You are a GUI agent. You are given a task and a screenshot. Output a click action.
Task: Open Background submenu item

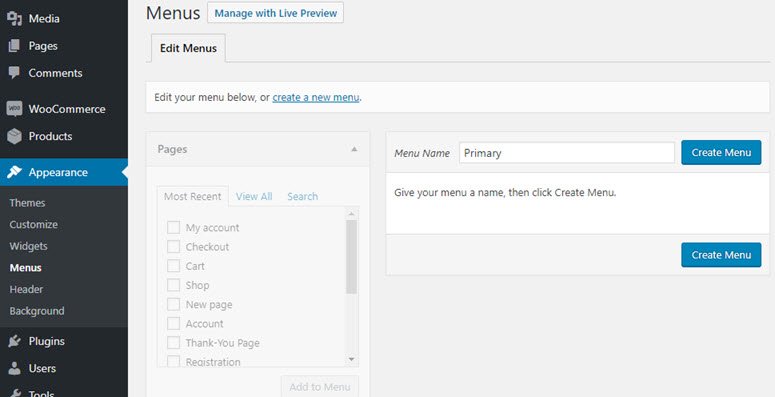[x=37, y=311]
